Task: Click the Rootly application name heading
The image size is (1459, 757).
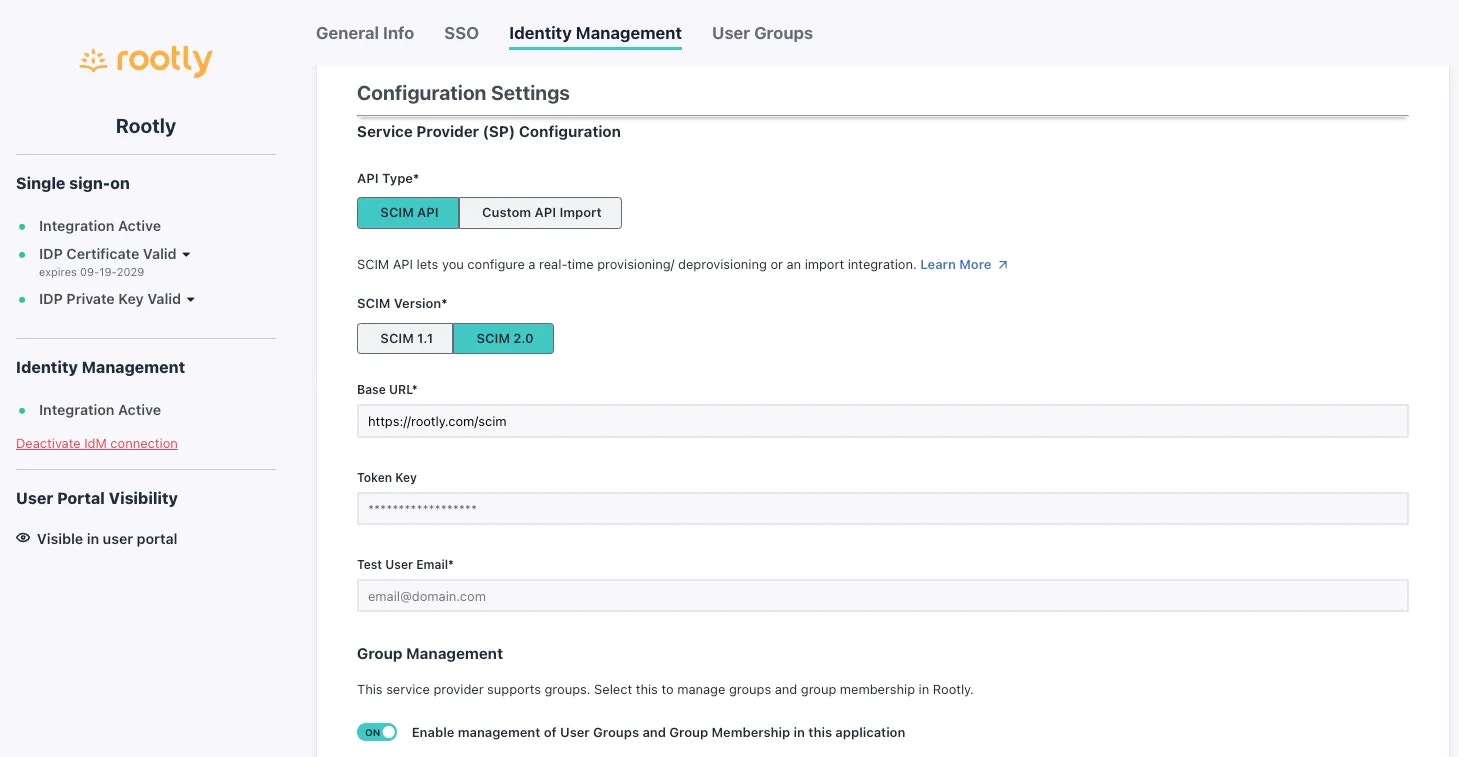Action: click(x=146, y=126)
